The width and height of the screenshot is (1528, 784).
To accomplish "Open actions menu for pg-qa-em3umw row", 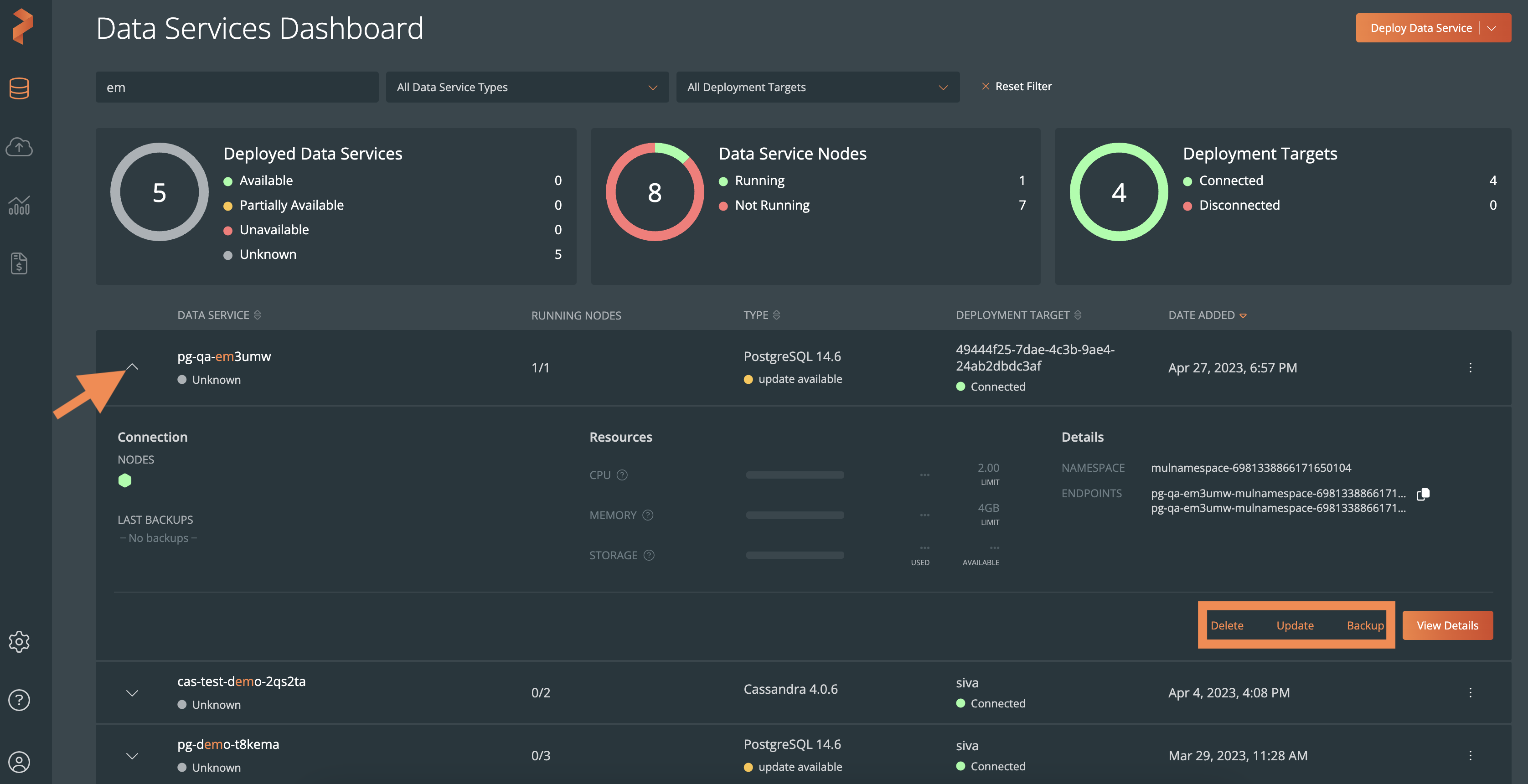I will click(1471, 368).
